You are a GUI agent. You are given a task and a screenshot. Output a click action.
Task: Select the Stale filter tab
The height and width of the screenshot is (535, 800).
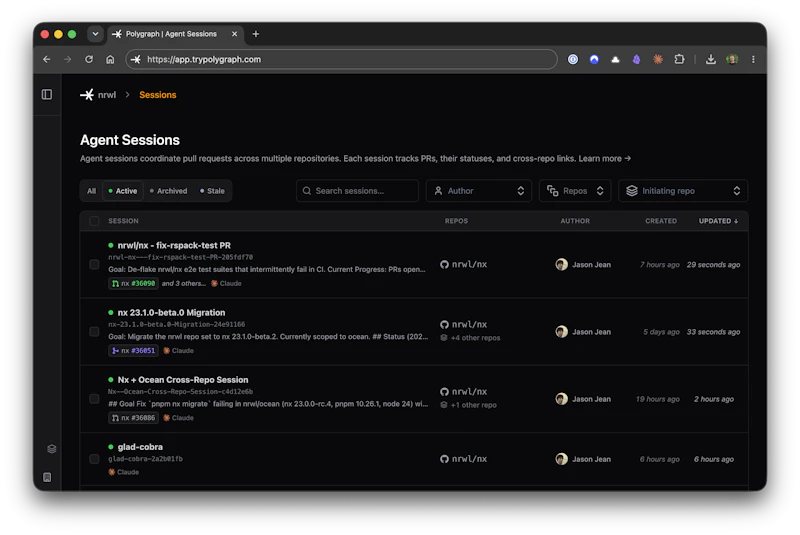(x=212, y=191)
